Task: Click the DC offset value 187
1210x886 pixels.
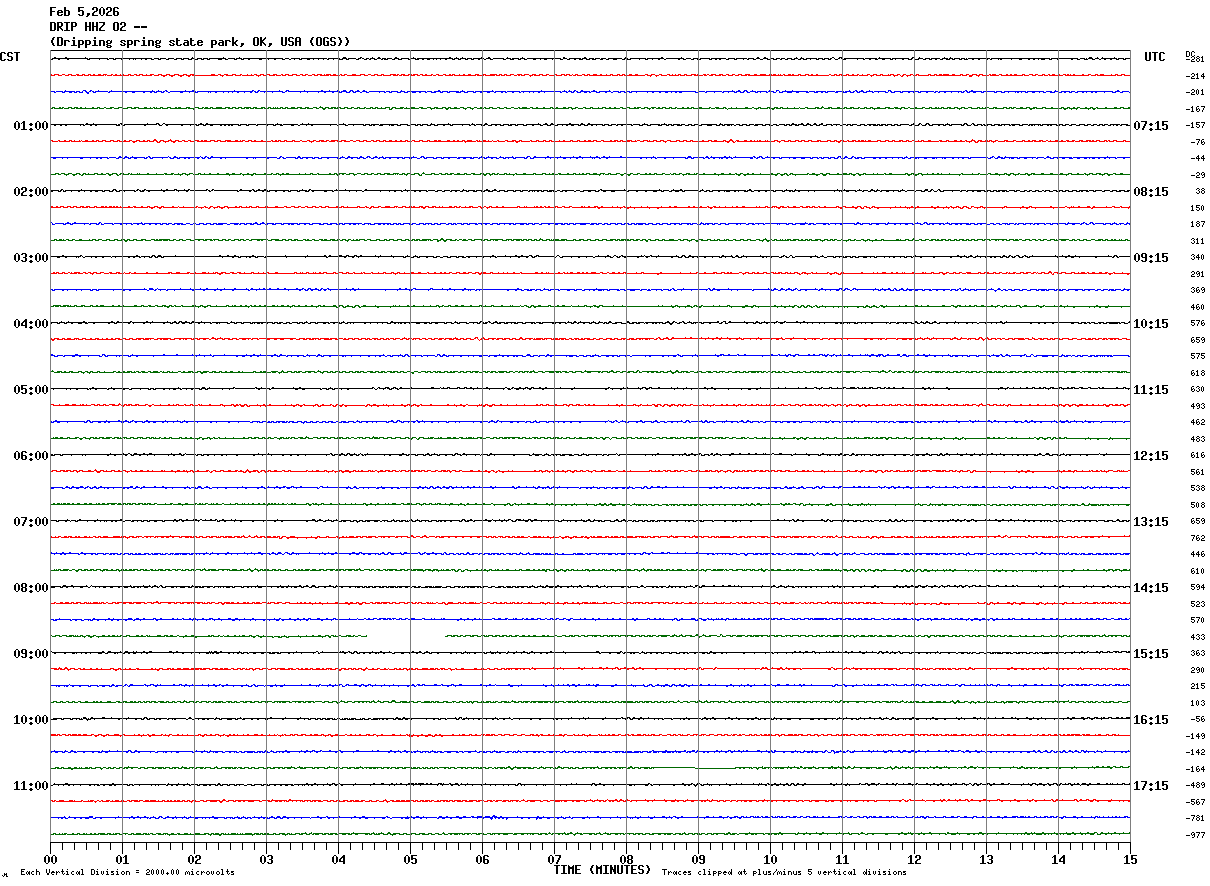Action: (1197, 225)
